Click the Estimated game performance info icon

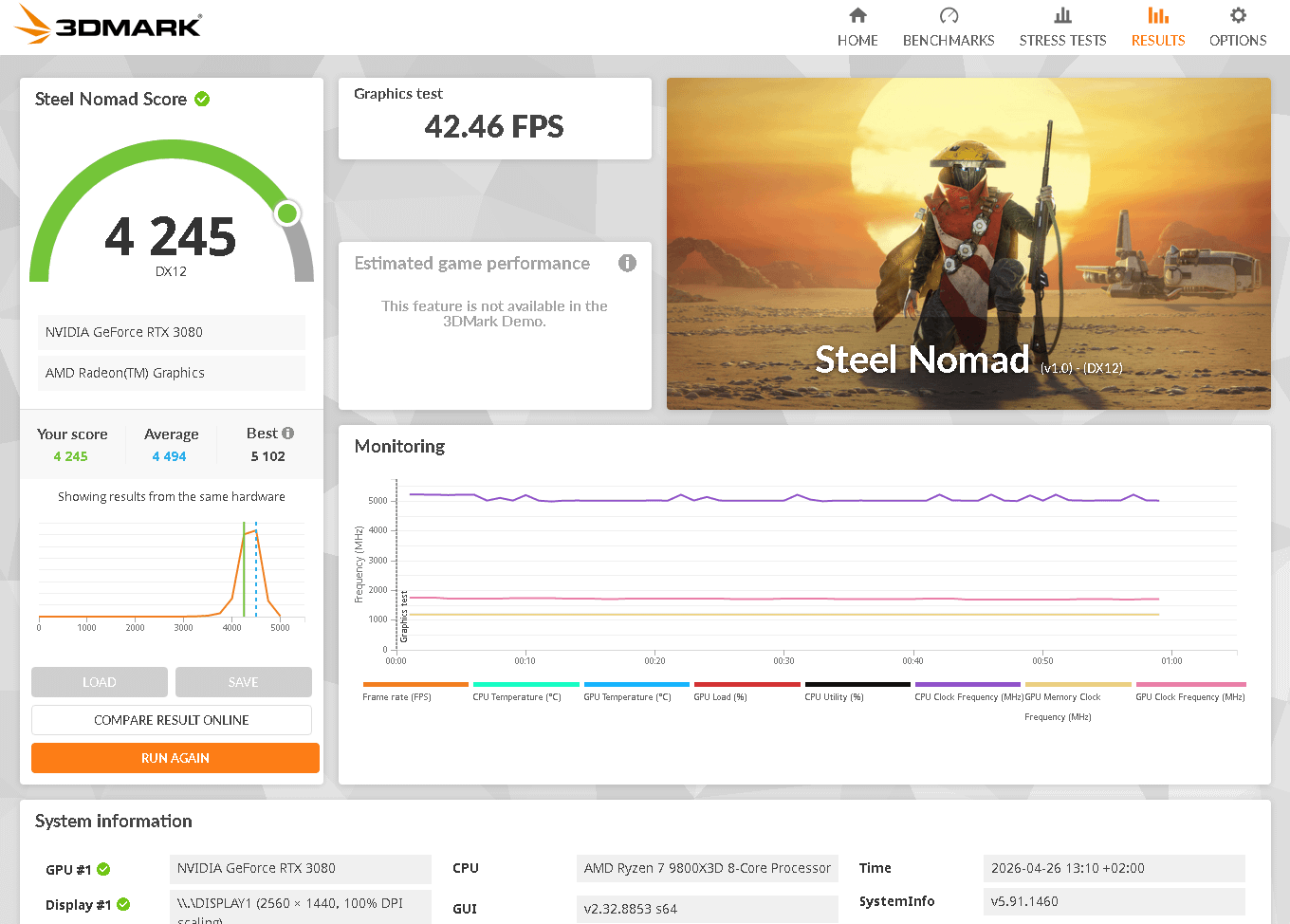click(627, 263)
